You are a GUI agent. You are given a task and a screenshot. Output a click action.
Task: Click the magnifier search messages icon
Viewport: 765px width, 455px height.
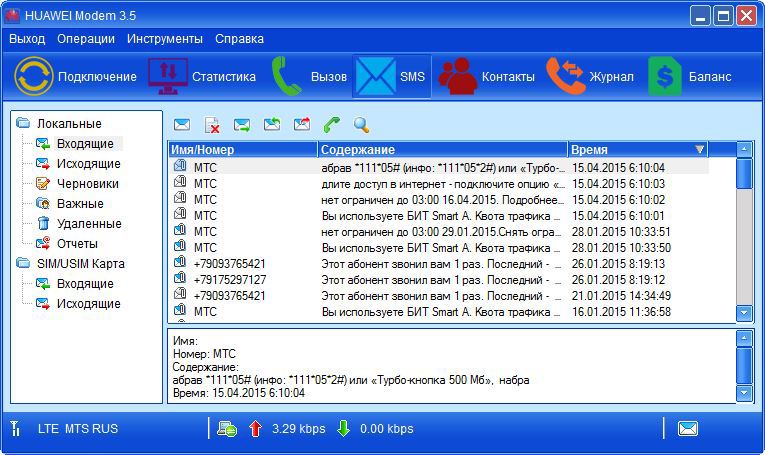pyautogui.click(x=362, y=125)
